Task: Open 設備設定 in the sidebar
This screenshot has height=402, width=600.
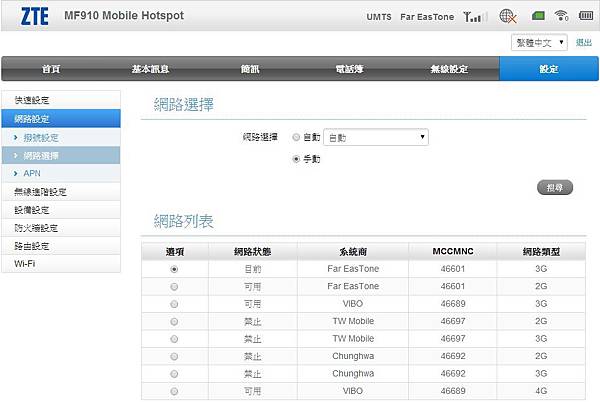Action: point(61,210)
